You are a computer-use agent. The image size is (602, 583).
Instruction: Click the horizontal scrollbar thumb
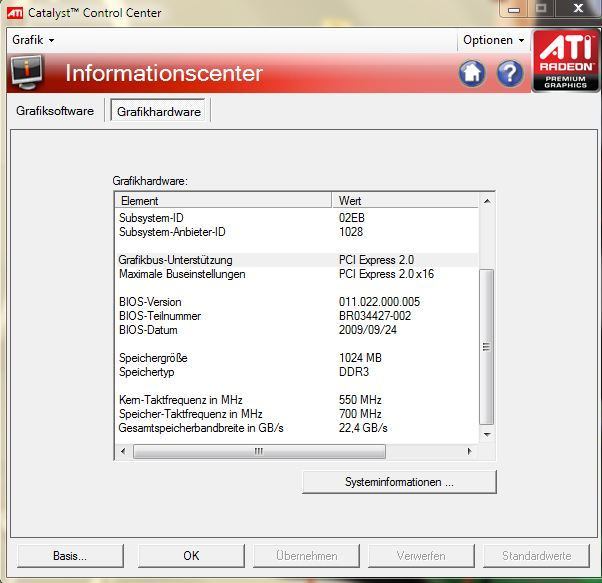point(259,451)
